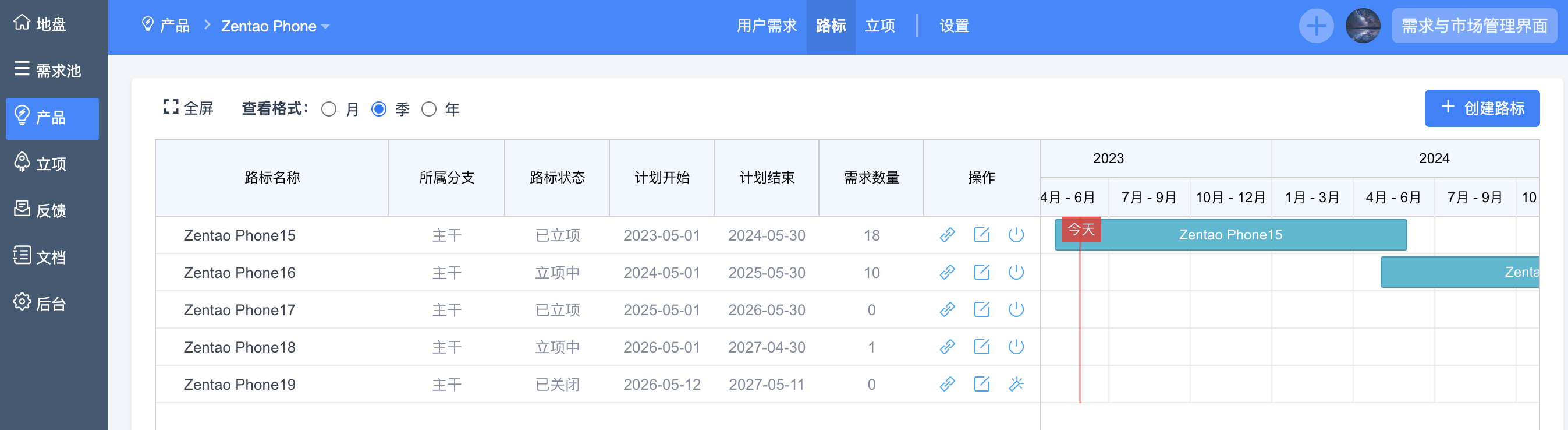This screenshot has width=1568, height=430.
Task: Select the 月 view format radio button
Action: click(329, 110)
